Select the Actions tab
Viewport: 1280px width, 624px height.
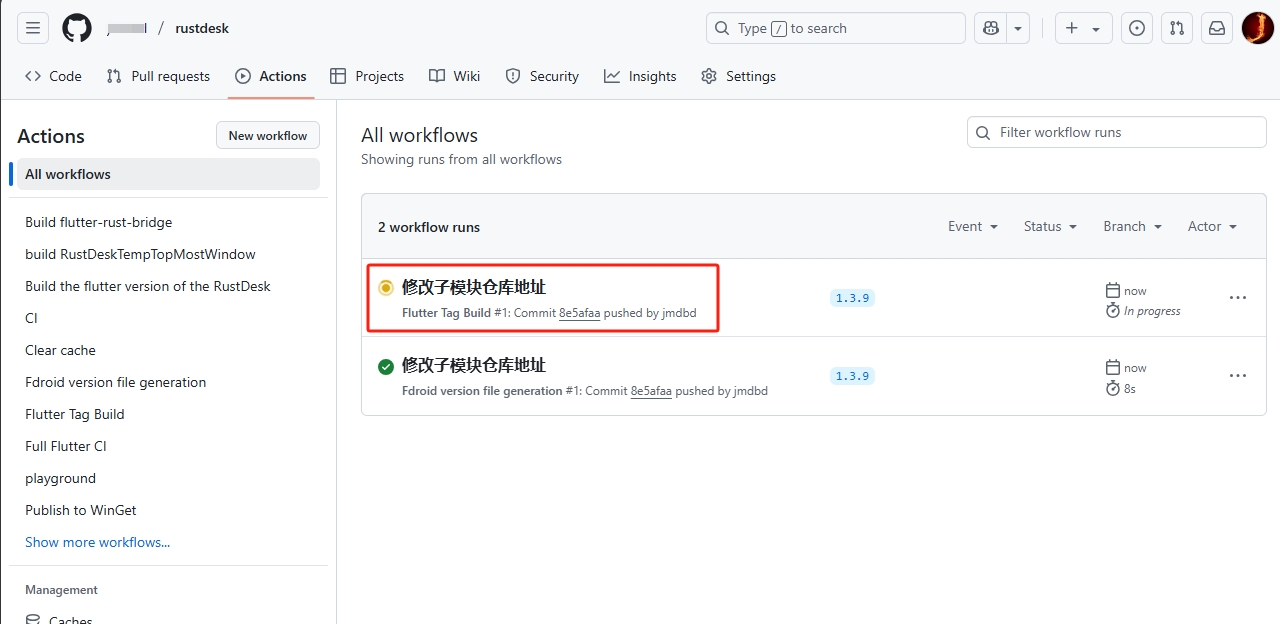(x=271, y=76)
